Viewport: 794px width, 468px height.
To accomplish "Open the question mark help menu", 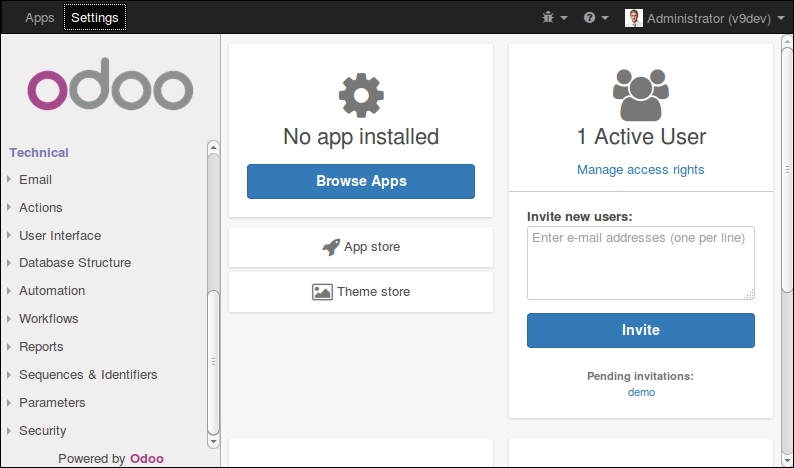I will coord(596,18).
